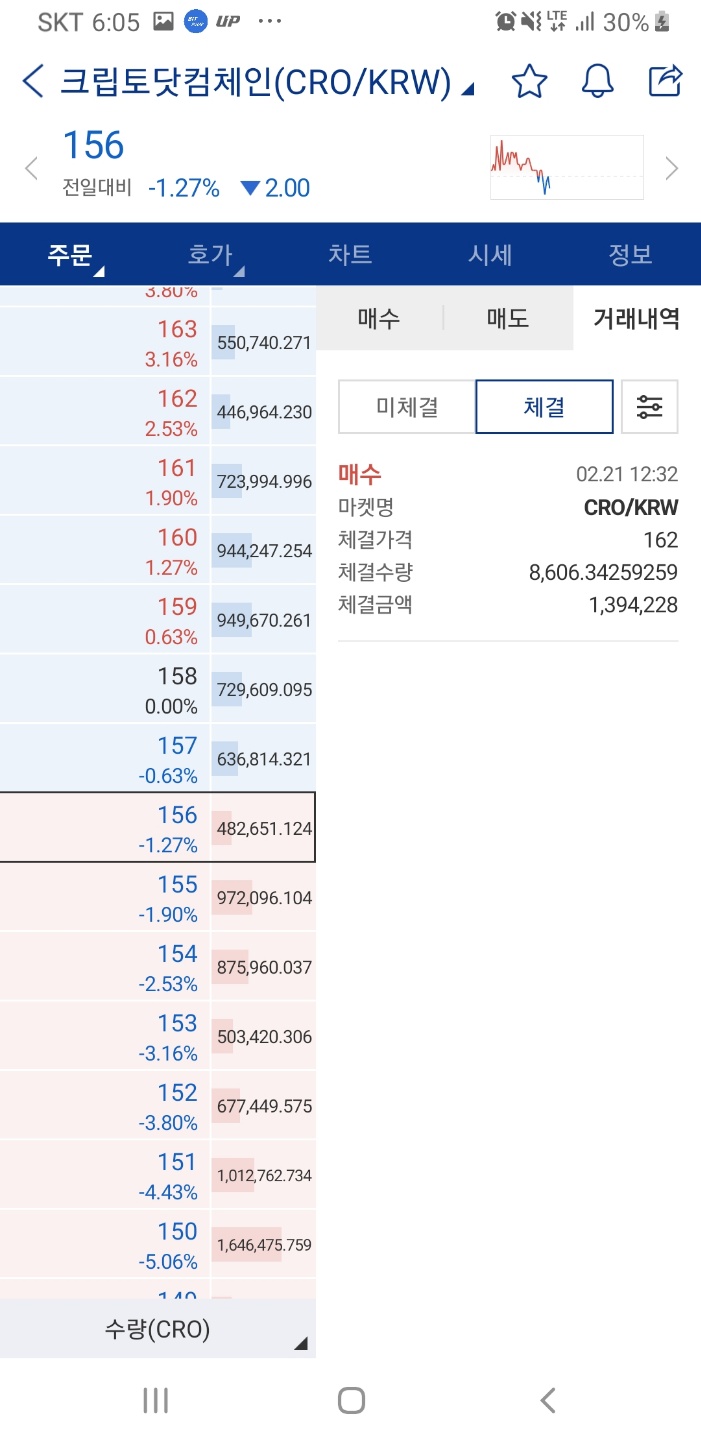Add CRO/KRW to favorites with star

[x=529, y=81]
